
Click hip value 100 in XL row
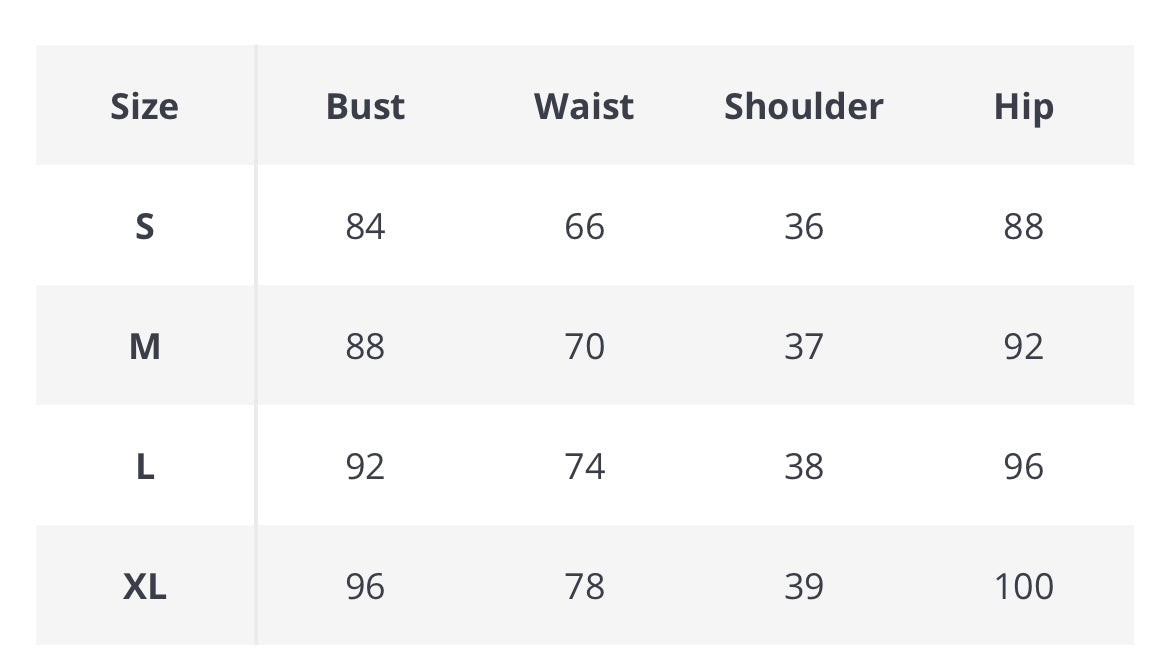(1023, 587)
